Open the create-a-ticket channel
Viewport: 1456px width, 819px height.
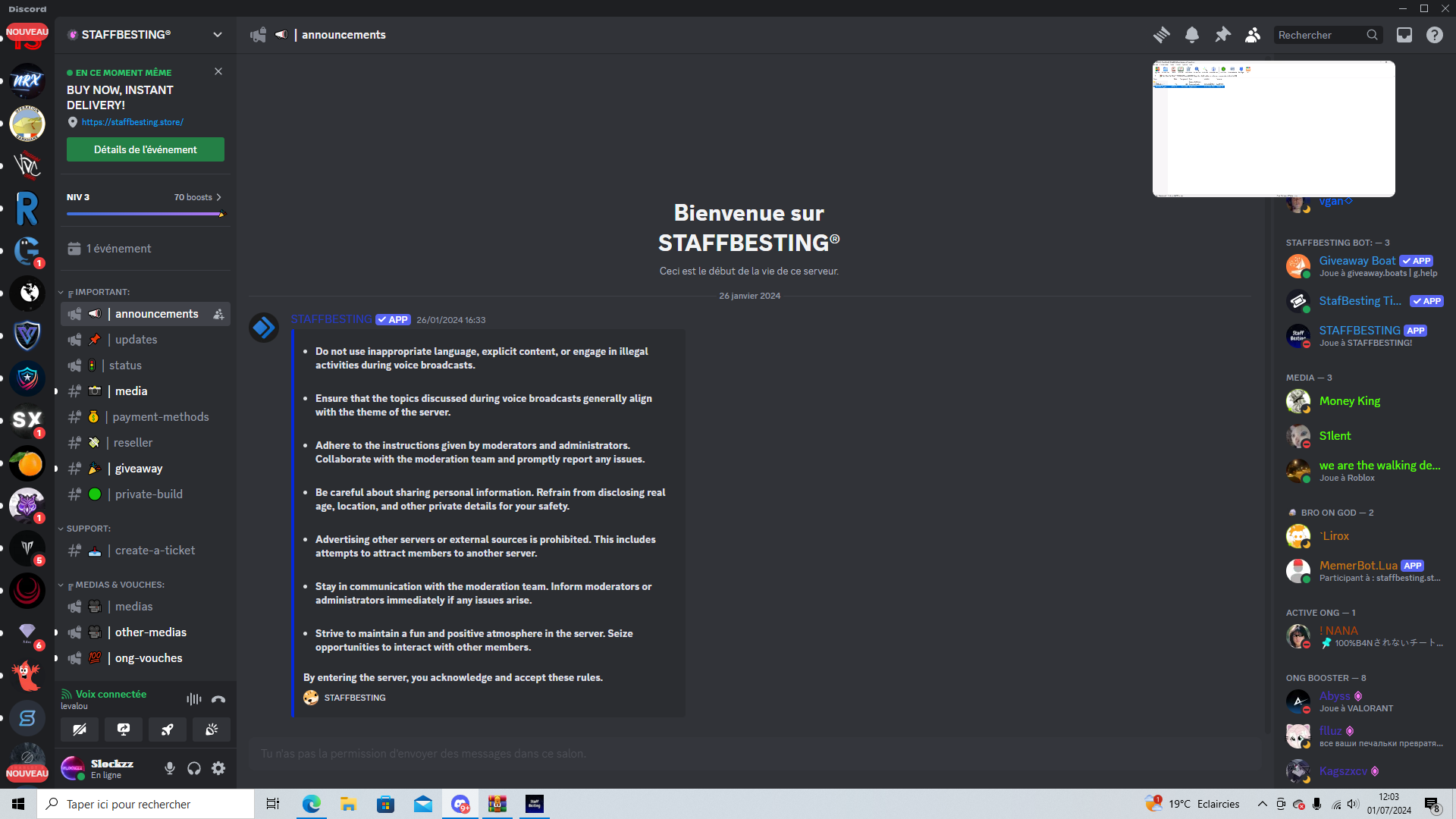pyautogui.click(x=146, y=551)
